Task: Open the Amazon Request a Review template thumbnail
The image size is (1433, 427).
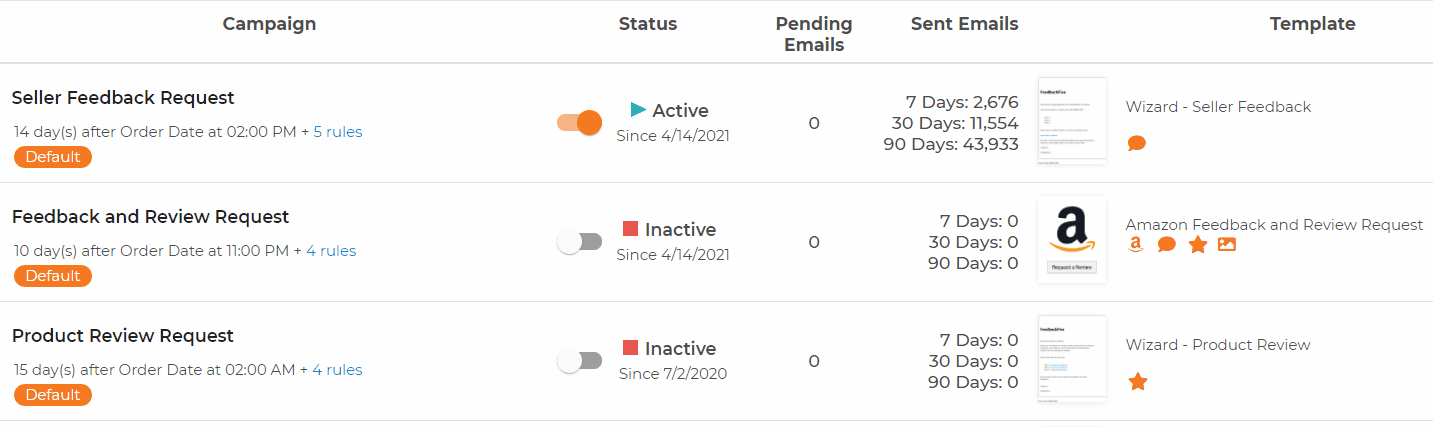Action: [1072, 241]
